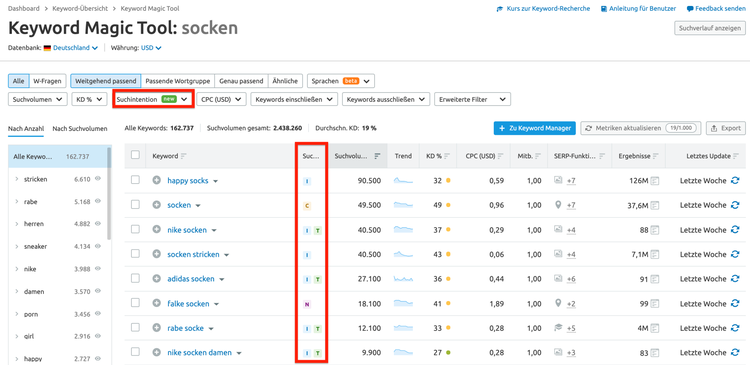750x365 pixels.
Task: Check the box for socken stricken
Action: [x=135, y=254]
